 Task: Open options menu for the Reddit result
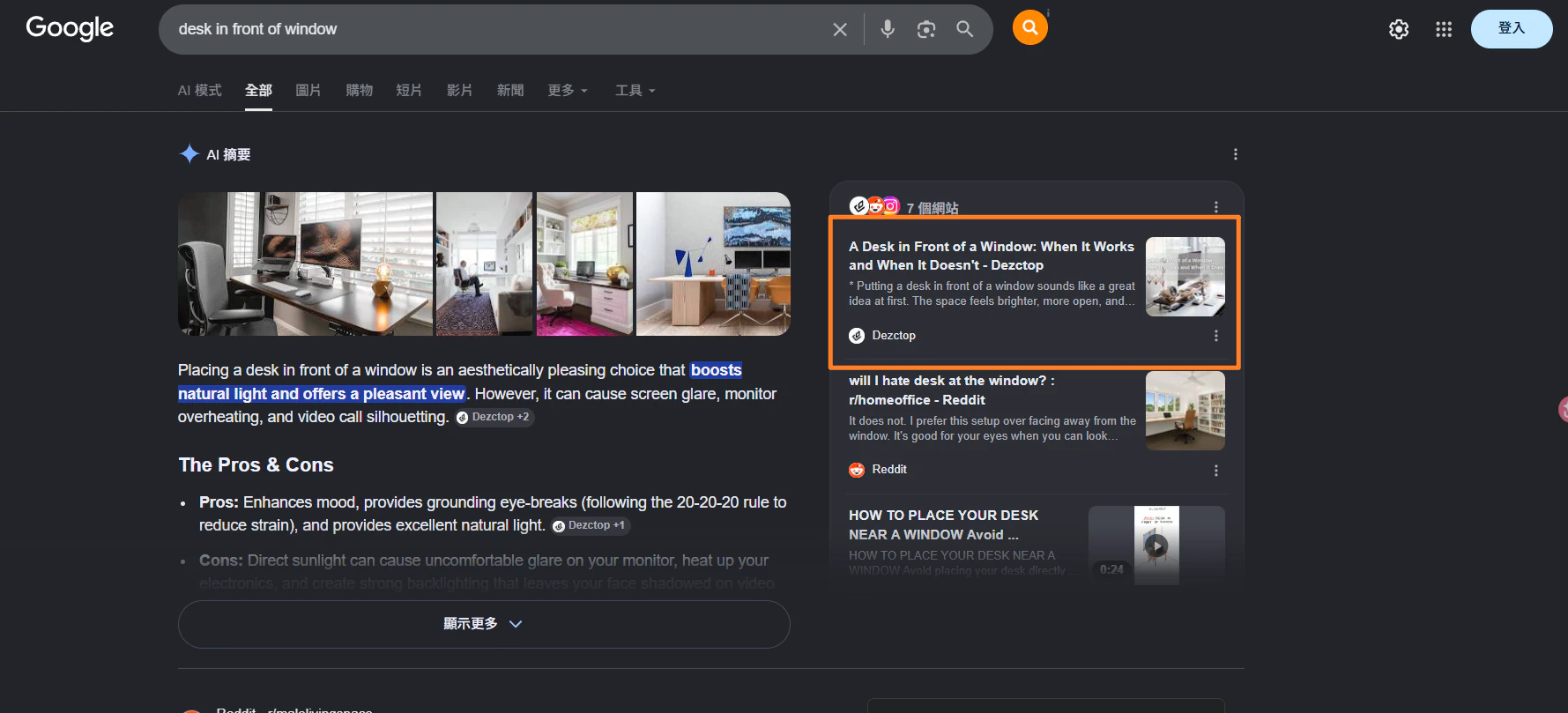1216,471
